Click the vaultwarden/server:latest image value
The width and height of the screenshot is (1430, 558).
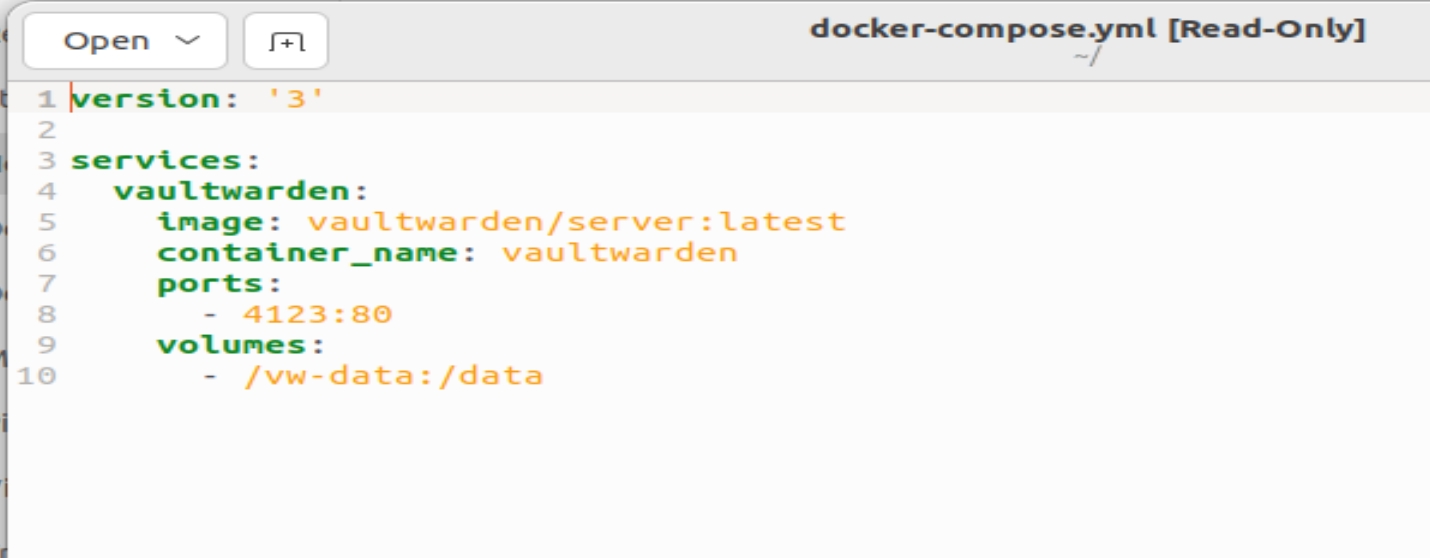coord(576,221)
